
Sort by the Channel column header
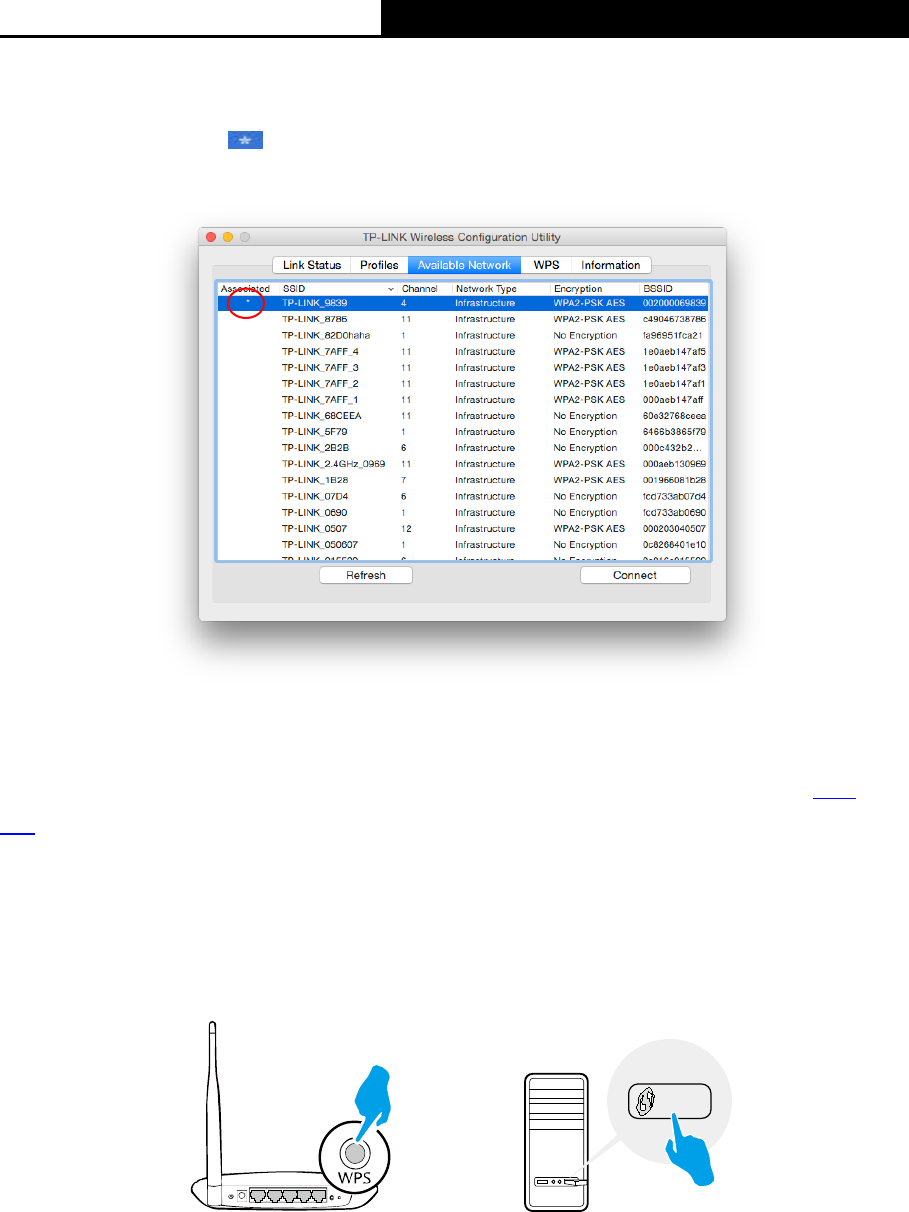pos(420,289)
